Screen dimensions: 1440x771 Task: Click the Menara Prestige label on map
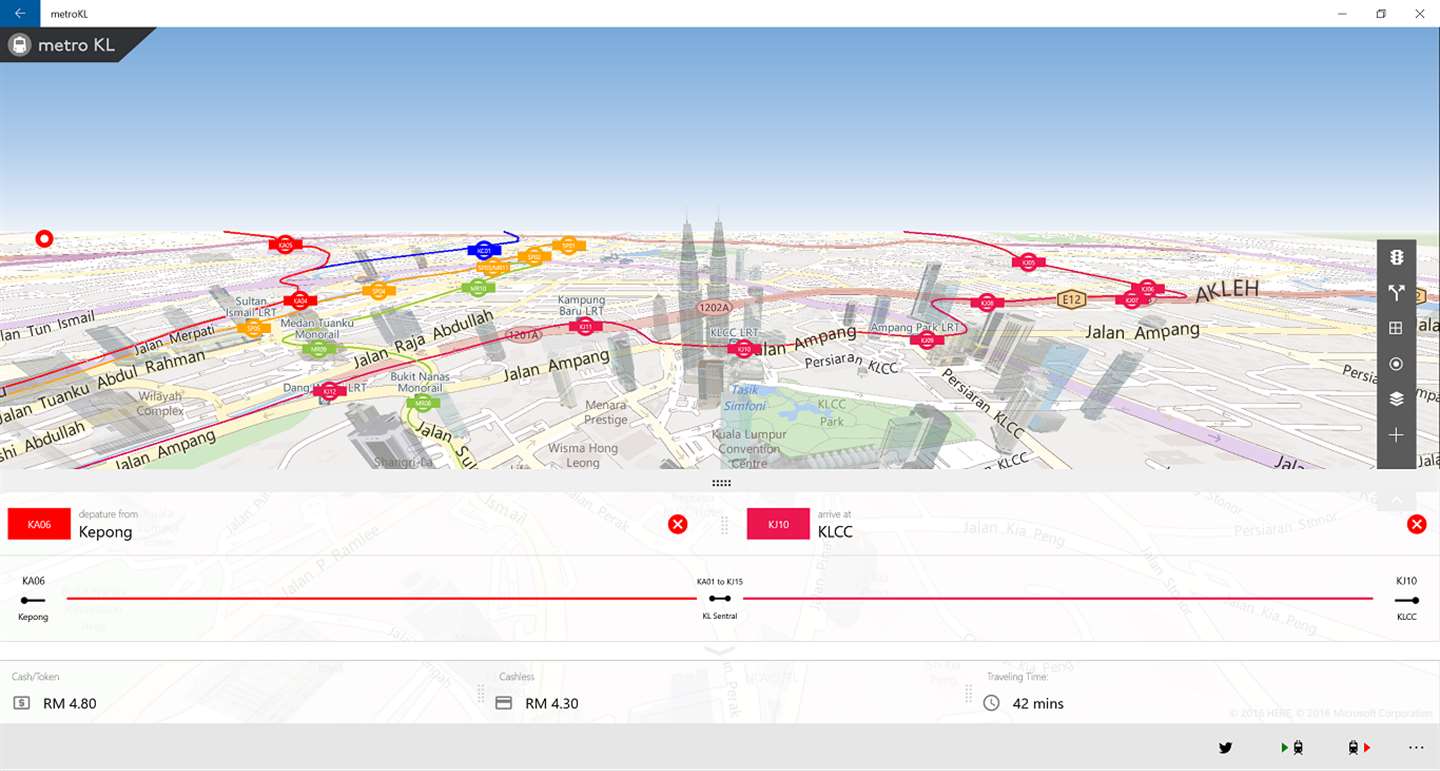pyautogui.click(x=606, y=412)
